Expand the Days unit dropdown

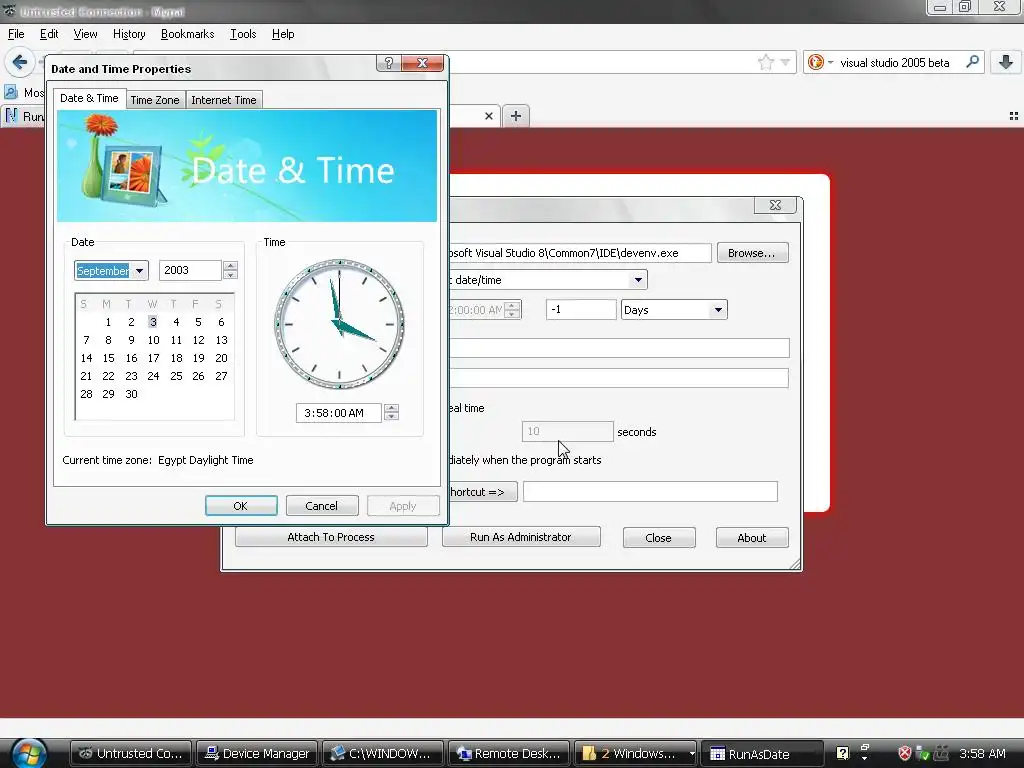tap(718, 310)
